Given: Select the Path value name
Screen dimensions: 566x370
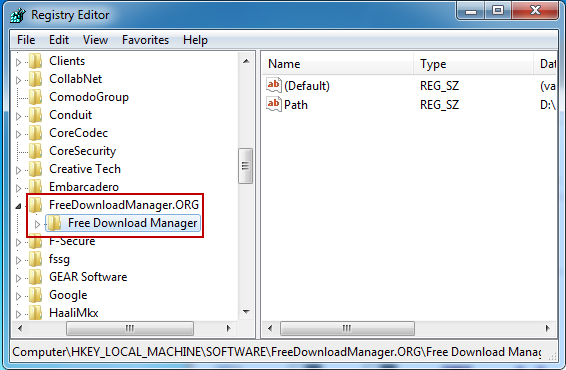Looking at the screenshot, I should (296, 105).
